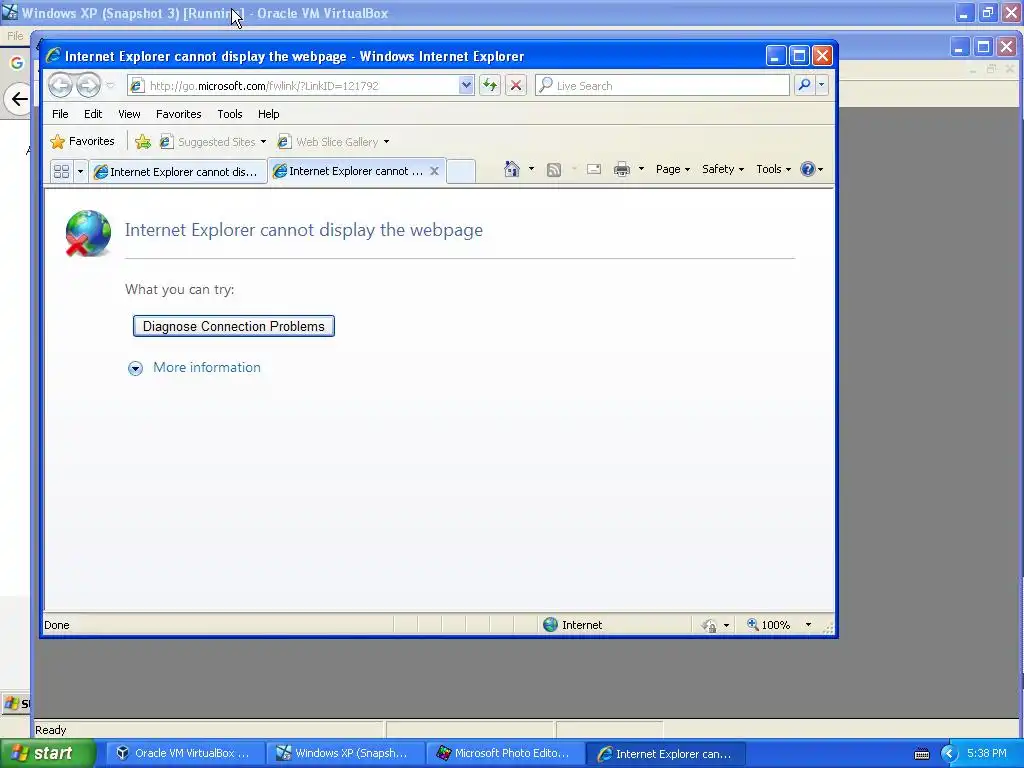
Task: Click the Internet Explorer taskbar item
Action: click(x=665, y=754)
